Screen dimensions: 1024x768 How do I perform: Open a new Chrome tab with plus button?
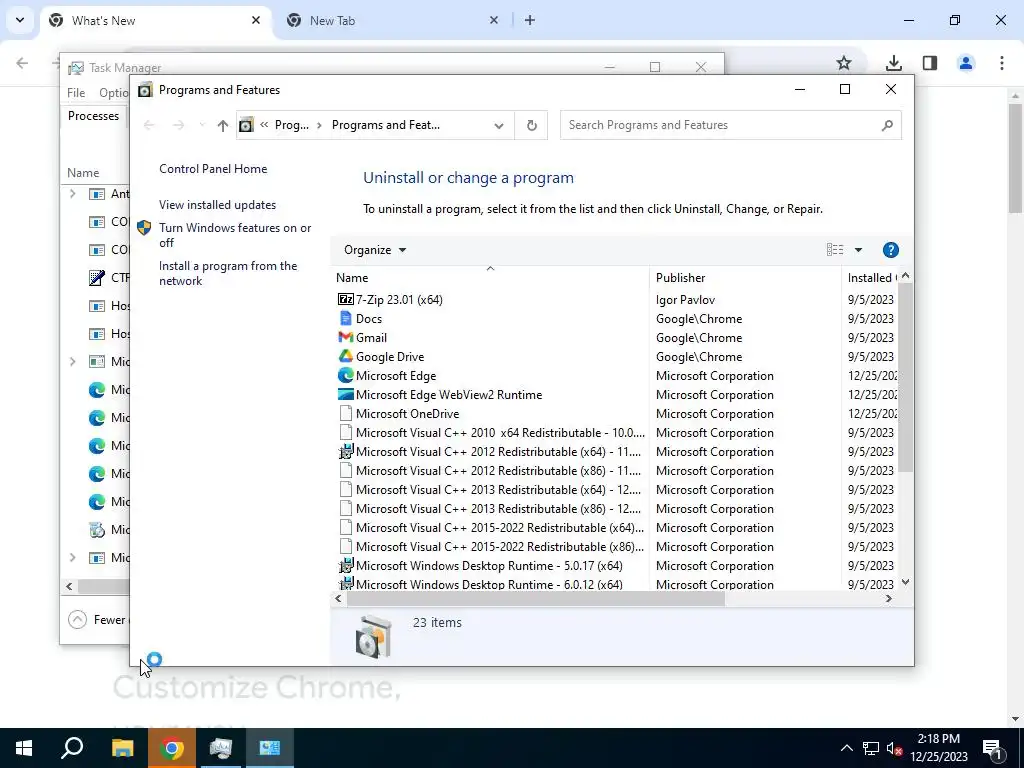[530, 20]
